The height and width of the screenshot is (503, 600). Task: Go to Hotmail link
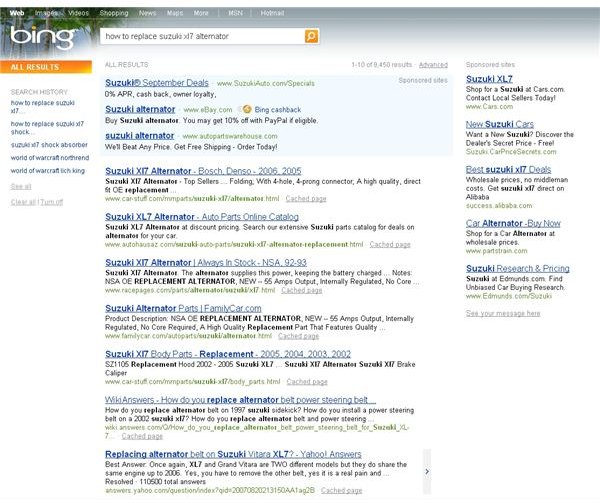(x=272, y=13)
